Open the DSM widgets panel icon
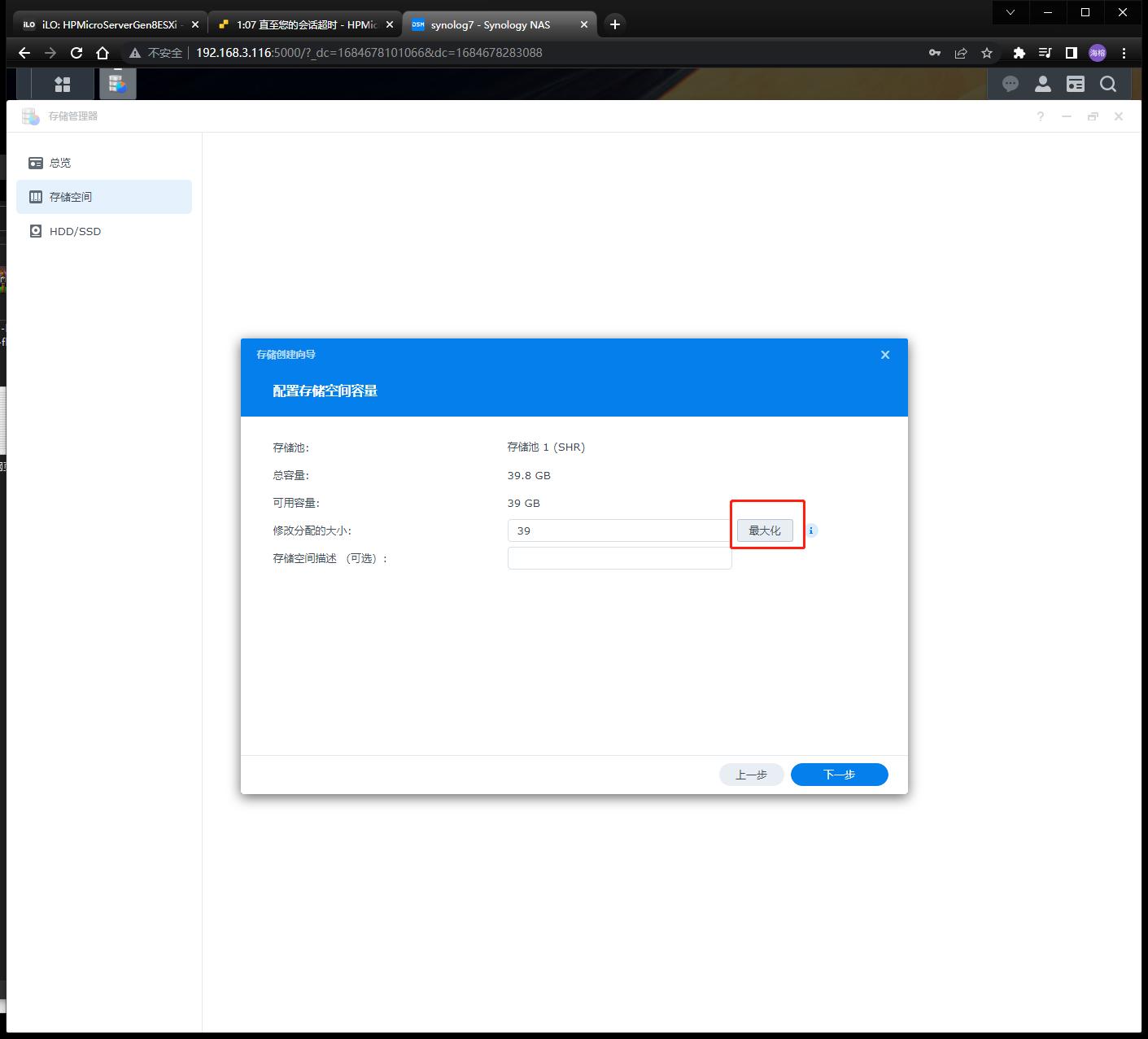This screenshot has width=1148, height=1039. (x=1076, y=84)
